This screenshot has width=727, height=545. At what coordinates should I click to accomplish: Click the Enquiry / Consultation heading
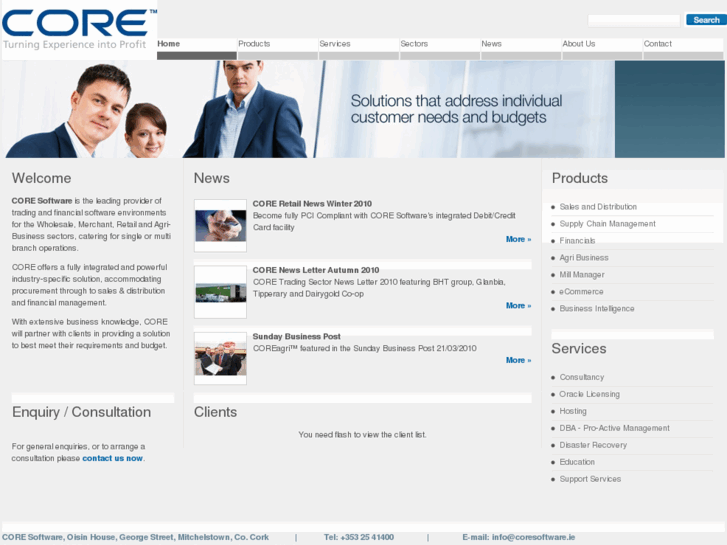click(x=82, y=412)
